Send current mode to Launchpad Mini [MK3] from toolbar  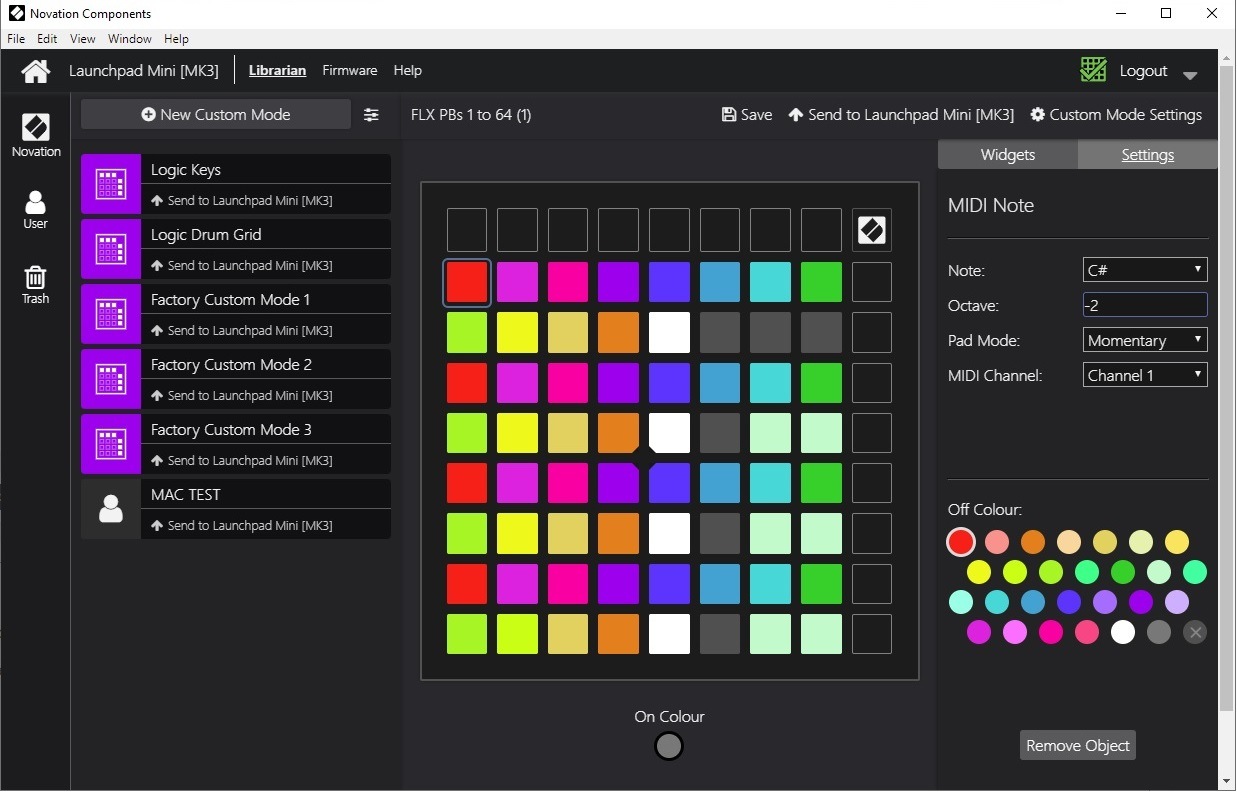click(x=901, y=115)
